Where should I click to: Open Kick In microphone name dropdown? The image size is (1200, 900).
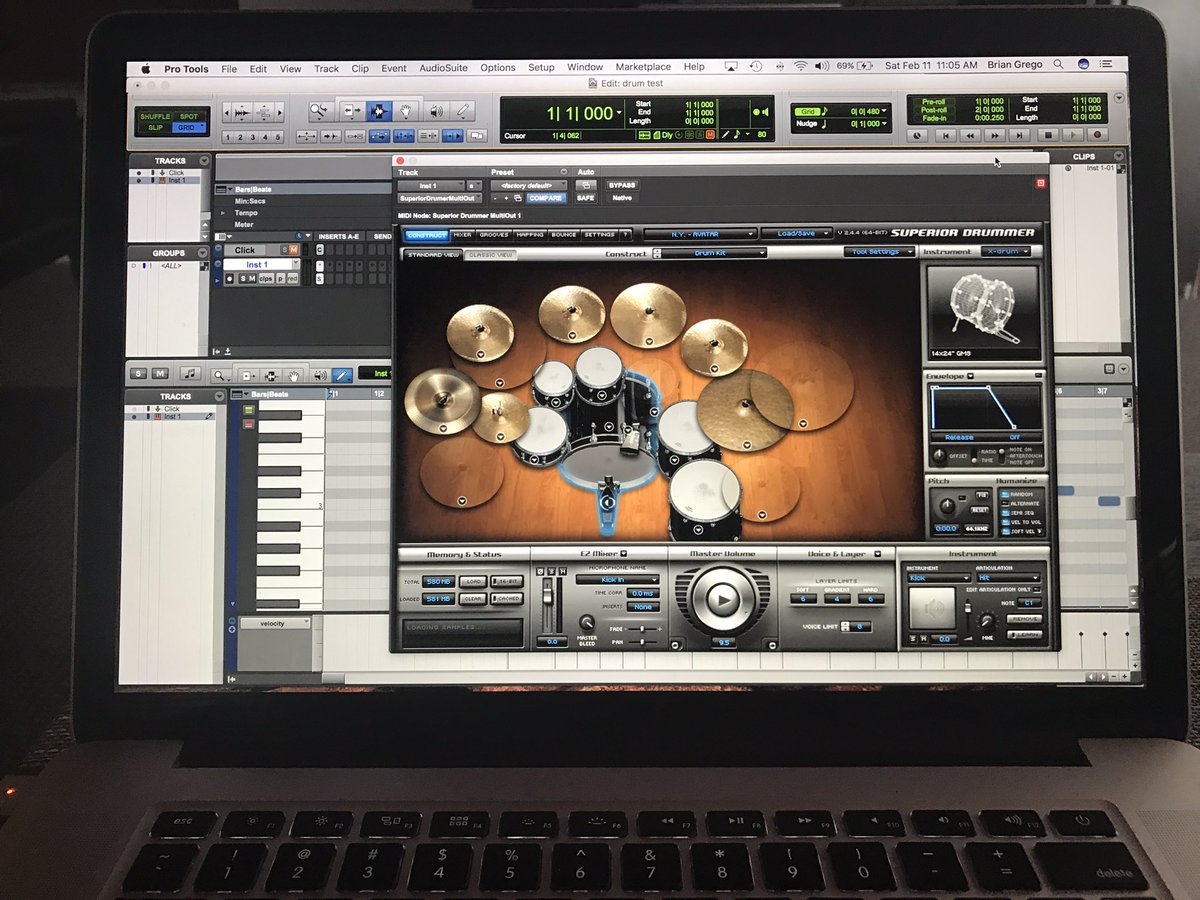tap(618, 579)
